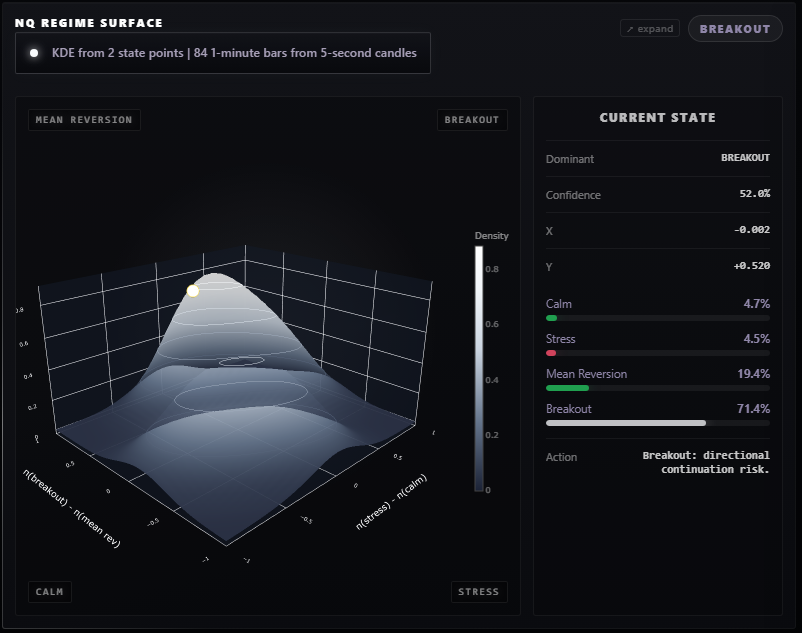Click the Mean Reversion probability bar
The height and width of the screenshot is (633, 802).
(x=658, y=388)
